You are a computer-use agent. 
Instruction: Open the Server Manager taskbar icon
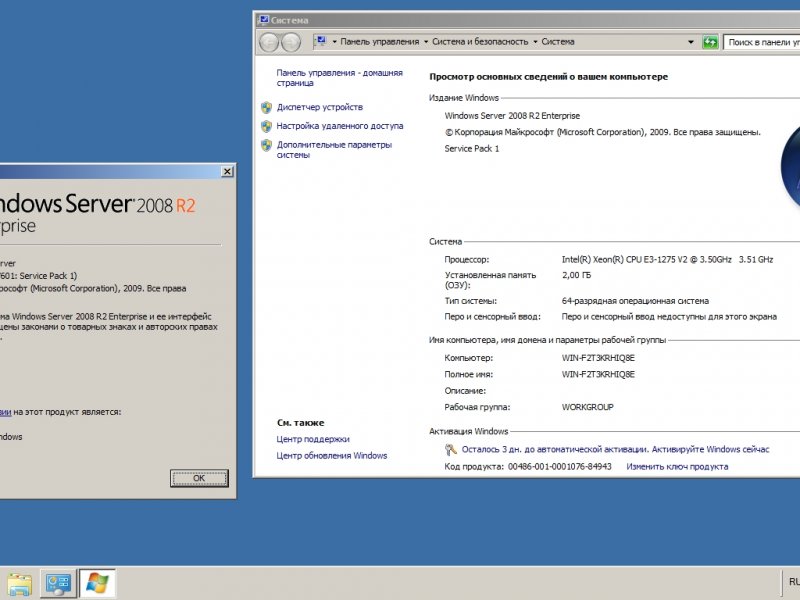click(x=58, y=584)
